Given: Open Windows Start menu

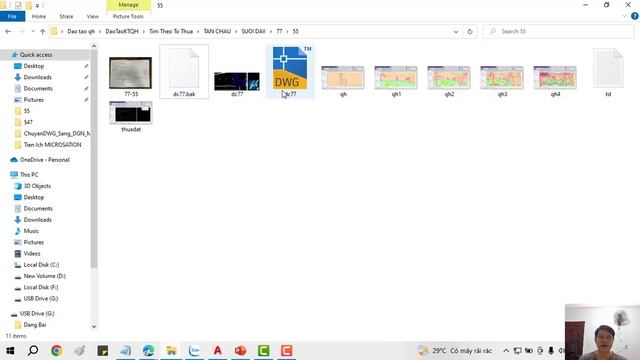Looking at the screenshot, I should 10,351.
